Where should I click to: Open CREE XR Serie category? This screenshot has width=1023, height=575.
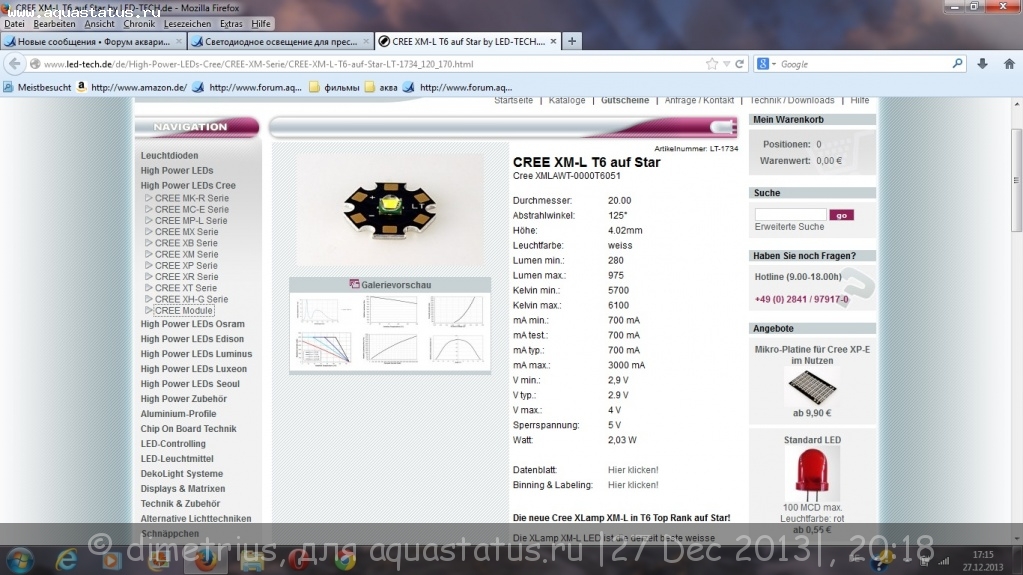(186, 277)
